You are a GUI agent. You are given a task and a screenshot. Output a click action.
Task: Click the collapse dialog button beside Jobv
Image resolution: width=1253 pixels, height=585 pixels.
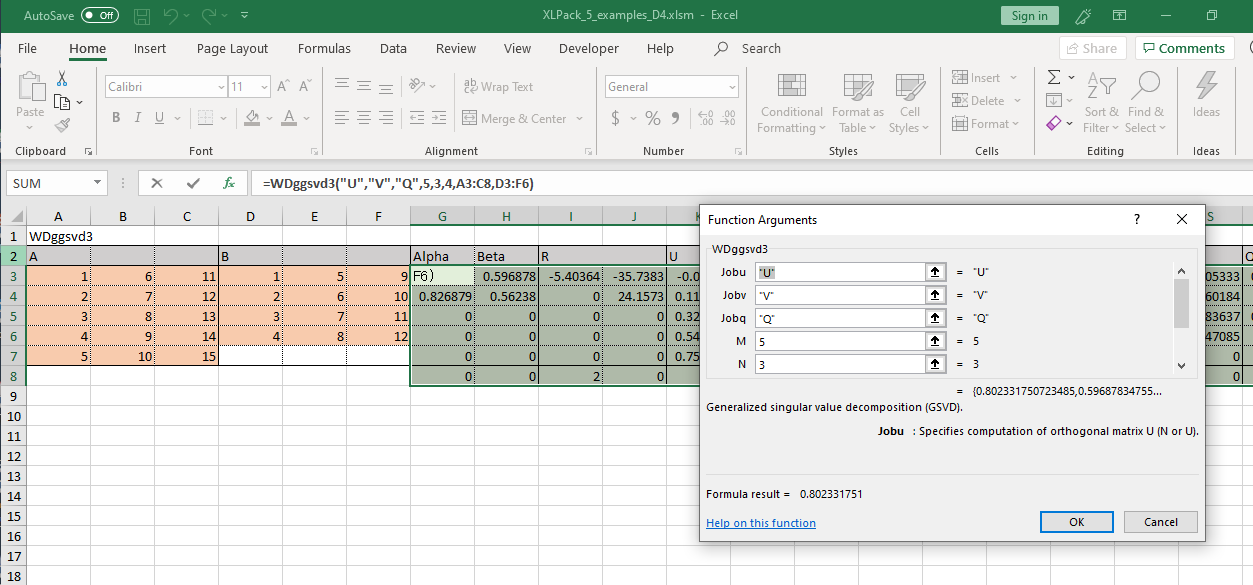point(936,295)
